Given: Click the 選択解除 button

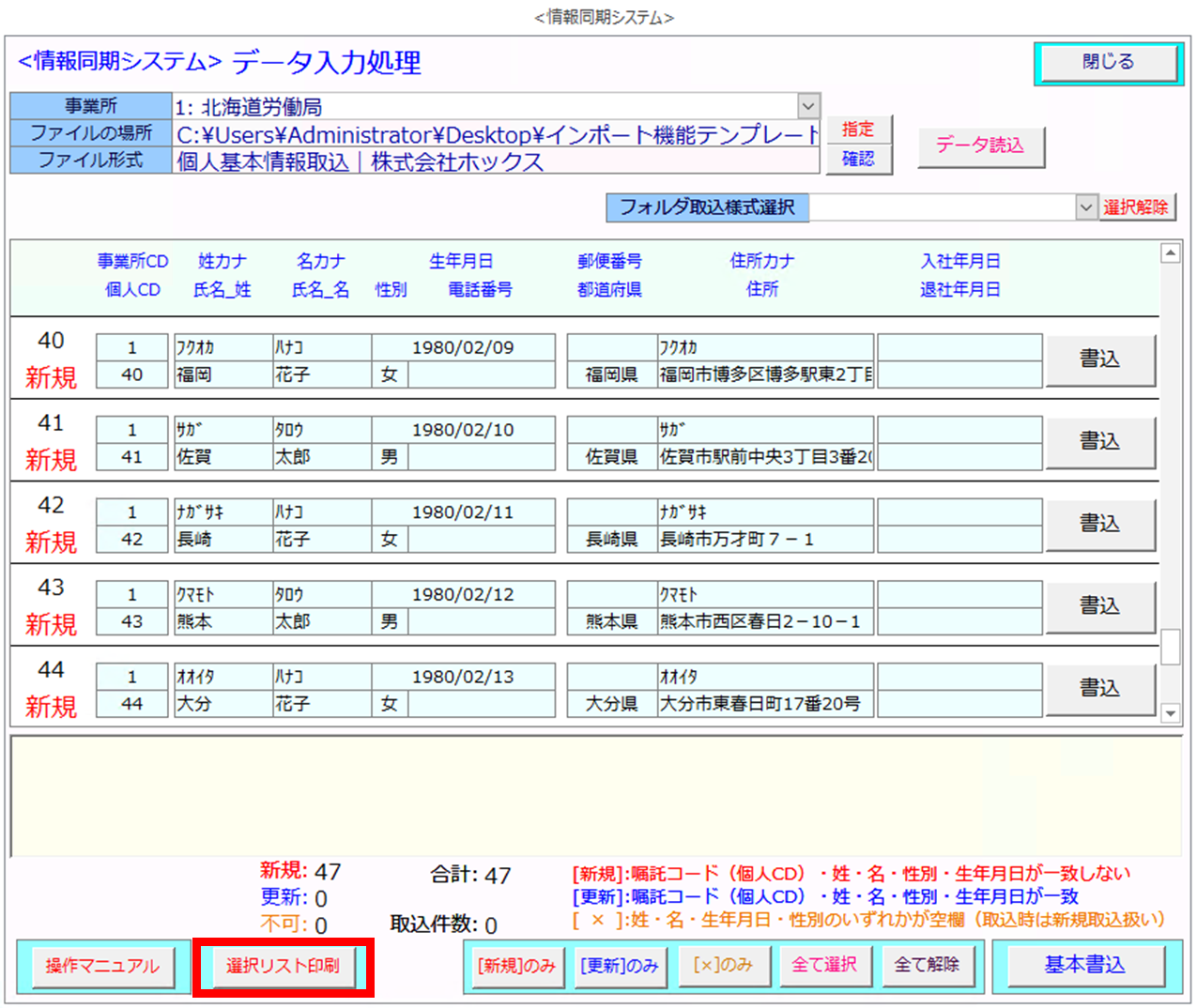Looking at the screenshot, I should coord(1136,207).
